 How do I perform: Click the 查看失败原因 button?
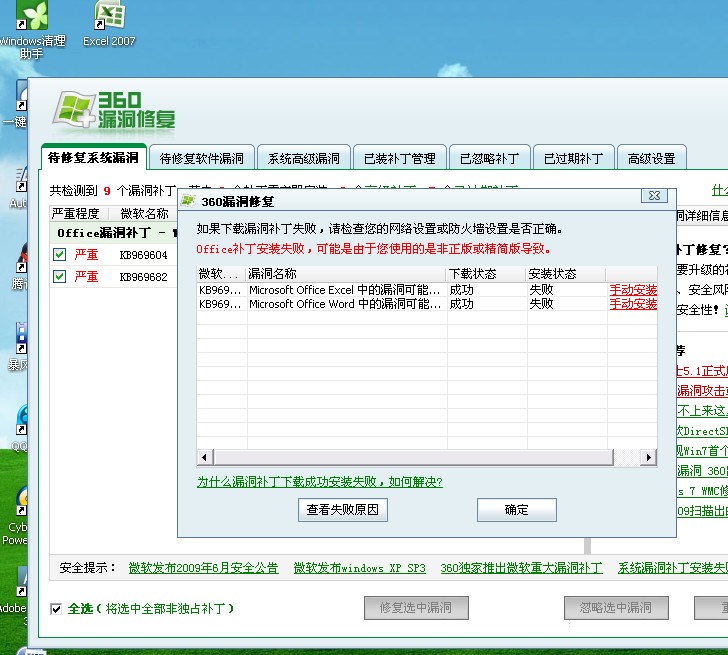point(343,510)
